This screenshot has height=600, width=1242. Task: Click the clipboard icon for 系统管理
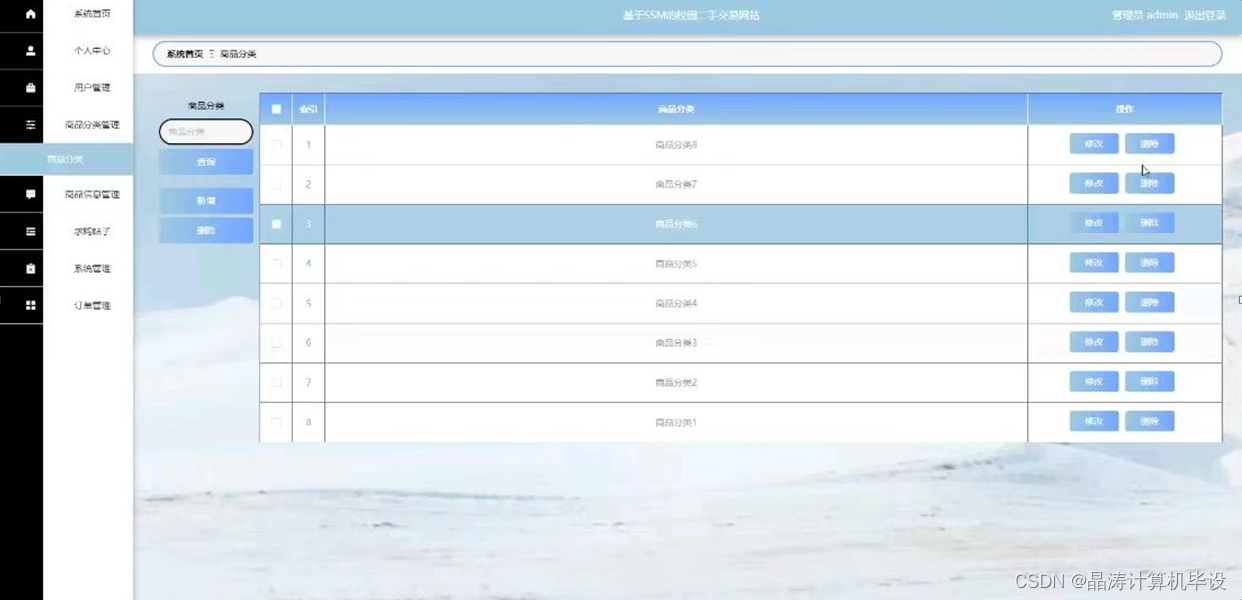click(30, 268)
